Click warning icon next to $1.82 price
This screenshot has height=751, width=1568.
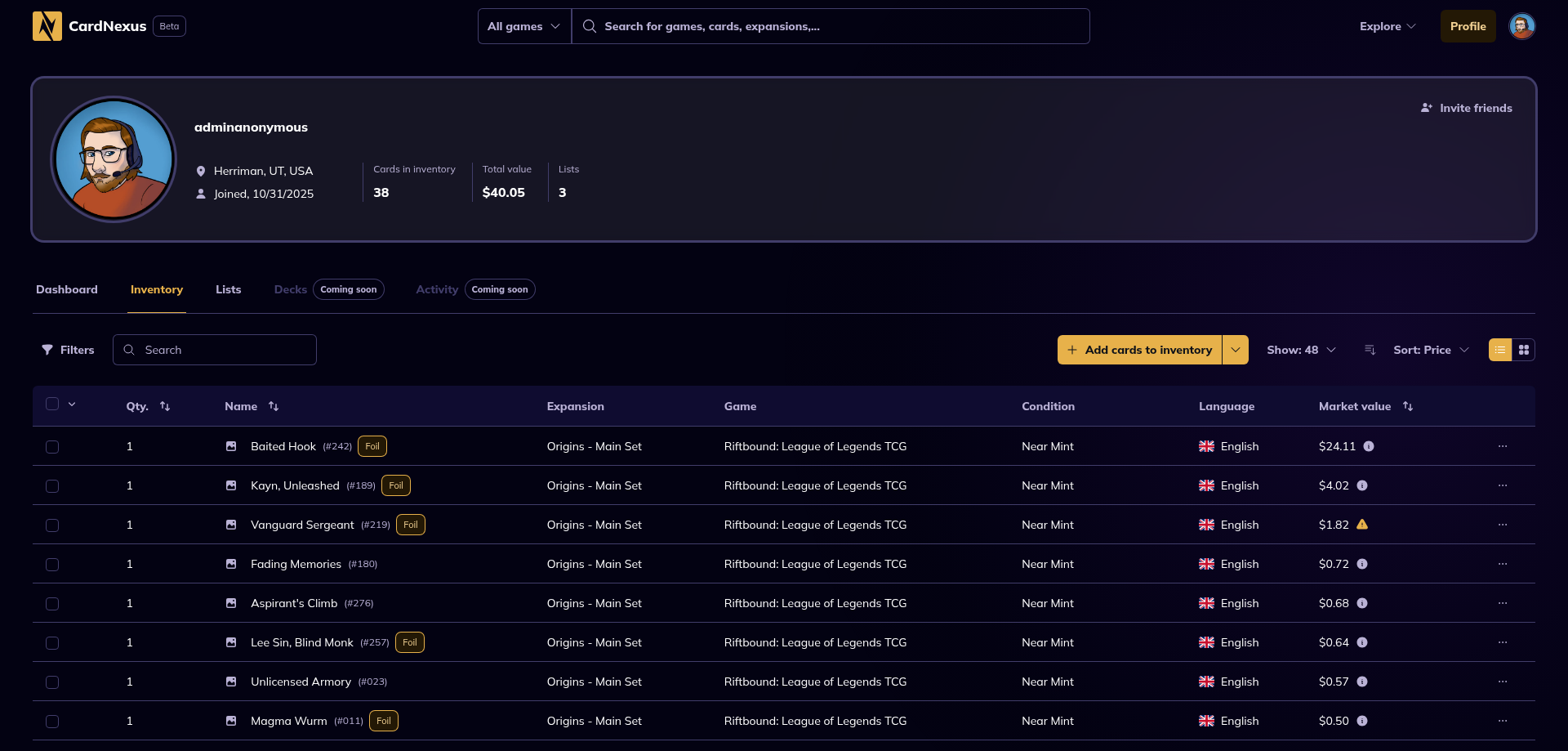coord(1361,525)
